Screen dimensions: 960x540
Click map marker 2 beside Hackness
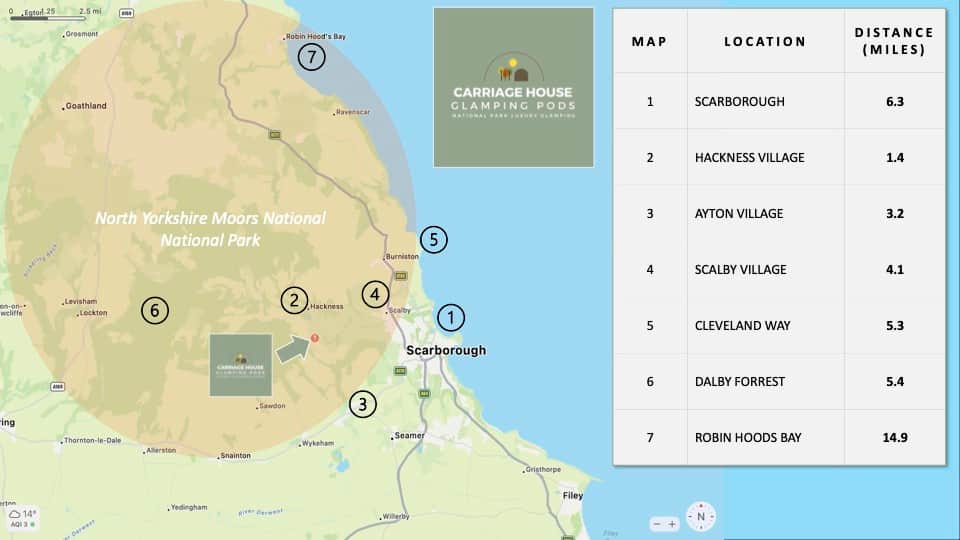[x=294, y=301]
